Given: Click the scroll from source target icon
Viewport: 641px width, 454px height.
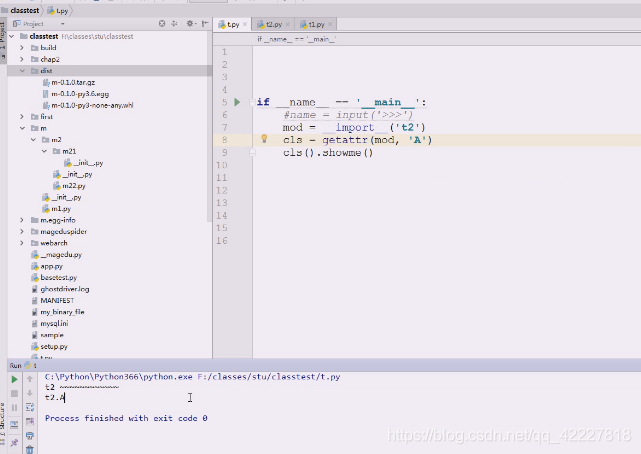Looking at the screenshot, I should pos(162,24).
